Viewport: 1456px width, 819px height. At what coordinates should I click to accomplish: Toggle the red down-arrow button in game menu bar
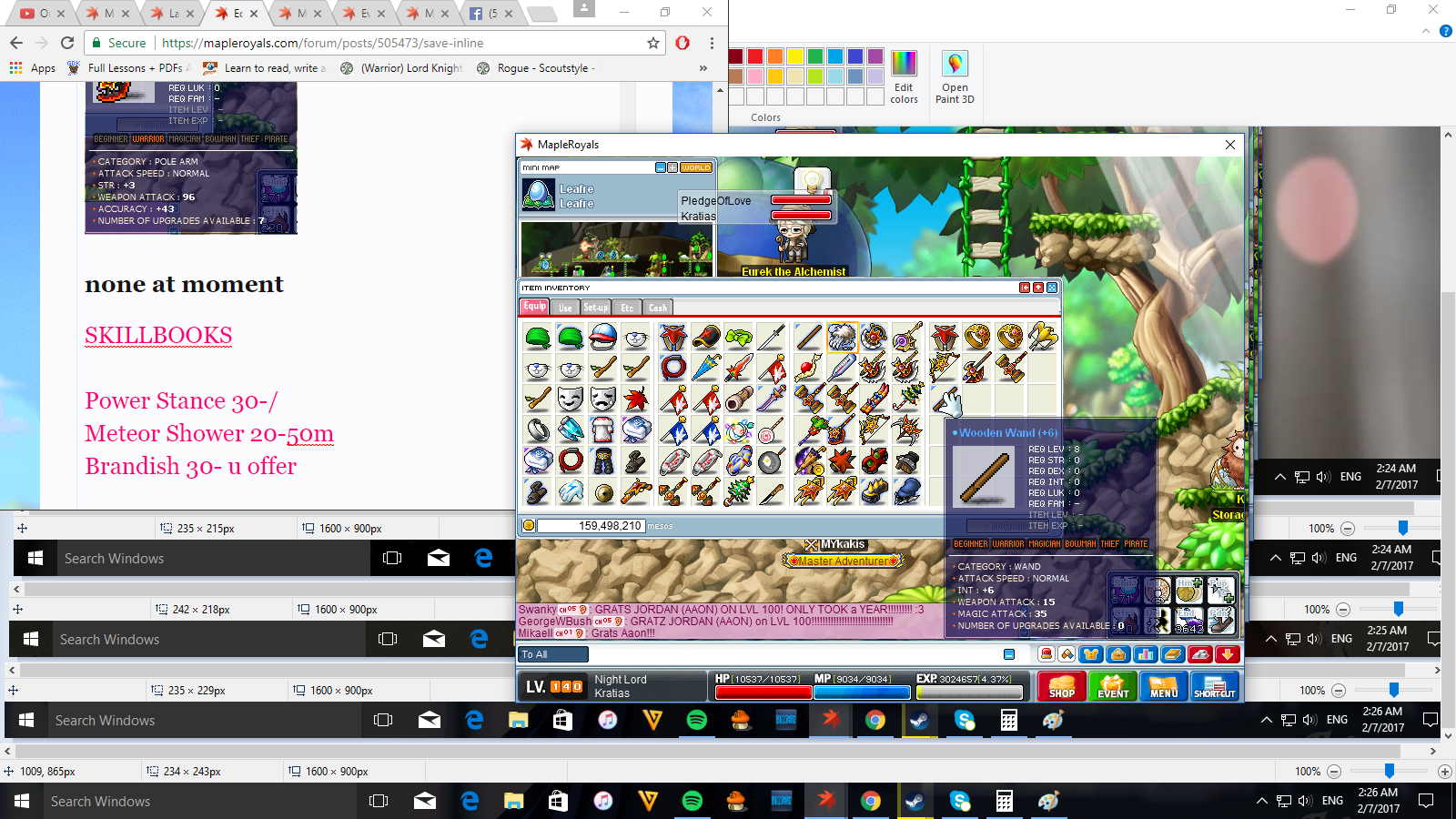1228,654
